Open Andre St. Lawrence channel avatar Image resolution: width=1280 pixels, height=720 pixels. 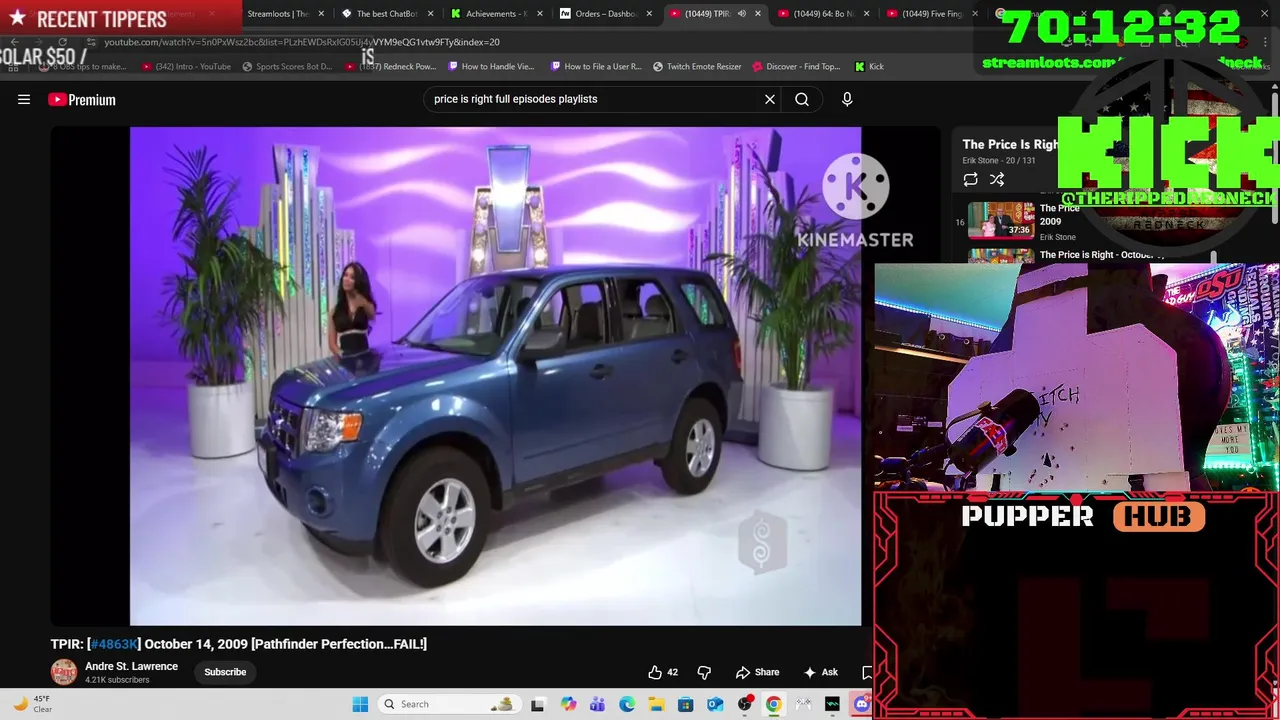tap(64, 672)
